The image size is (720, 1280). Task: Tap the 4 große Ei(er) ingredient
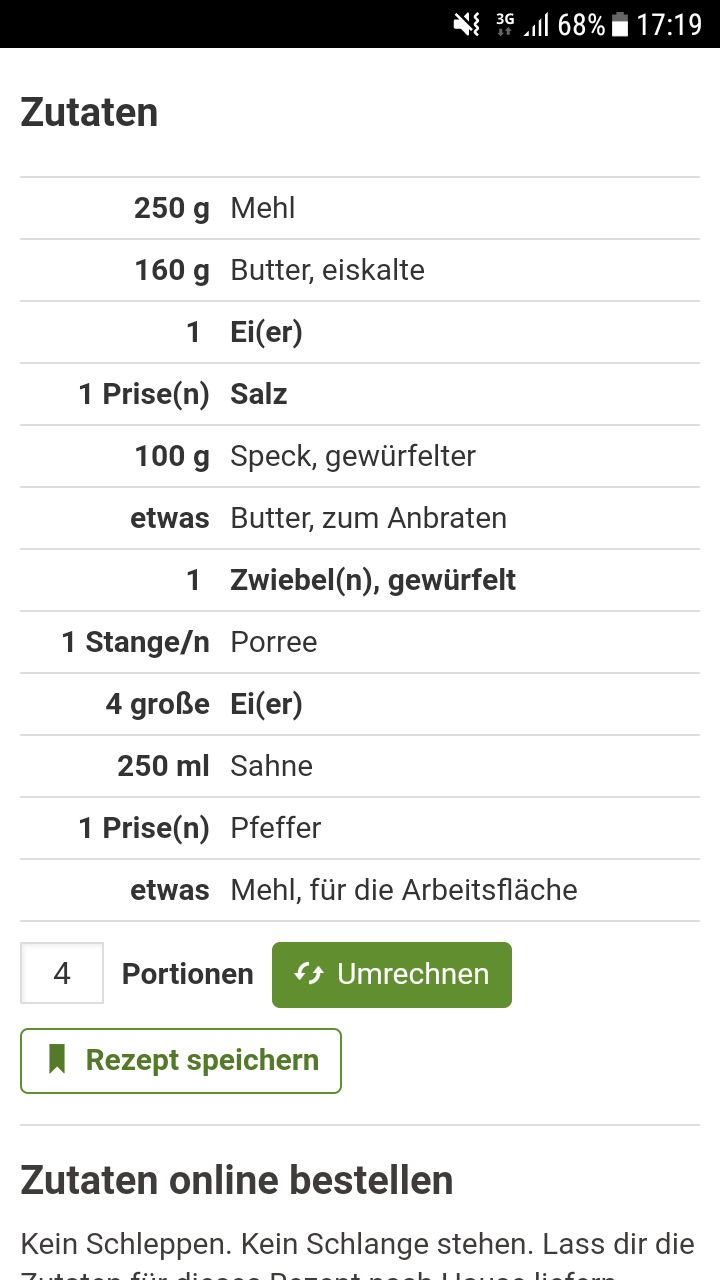pyautogui.click(x=266, y=704)
